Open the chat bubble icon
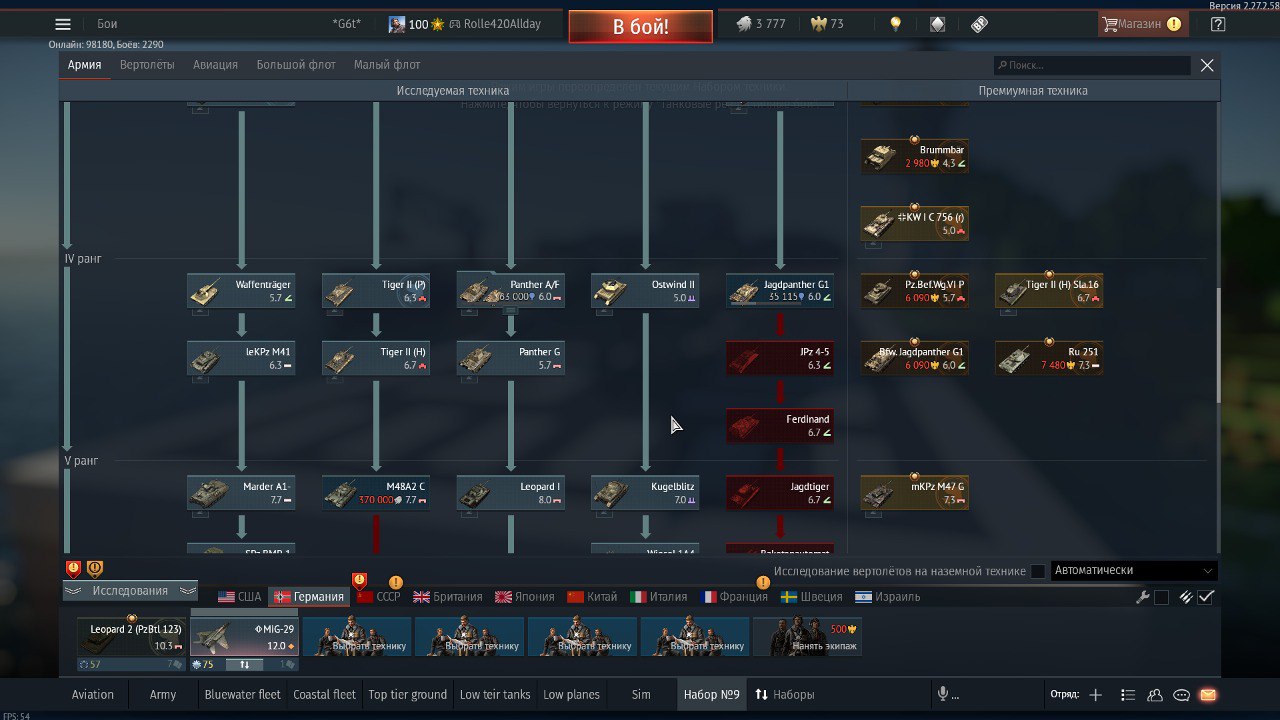The image size is (1280, 720). click(x=1181, y=694)
